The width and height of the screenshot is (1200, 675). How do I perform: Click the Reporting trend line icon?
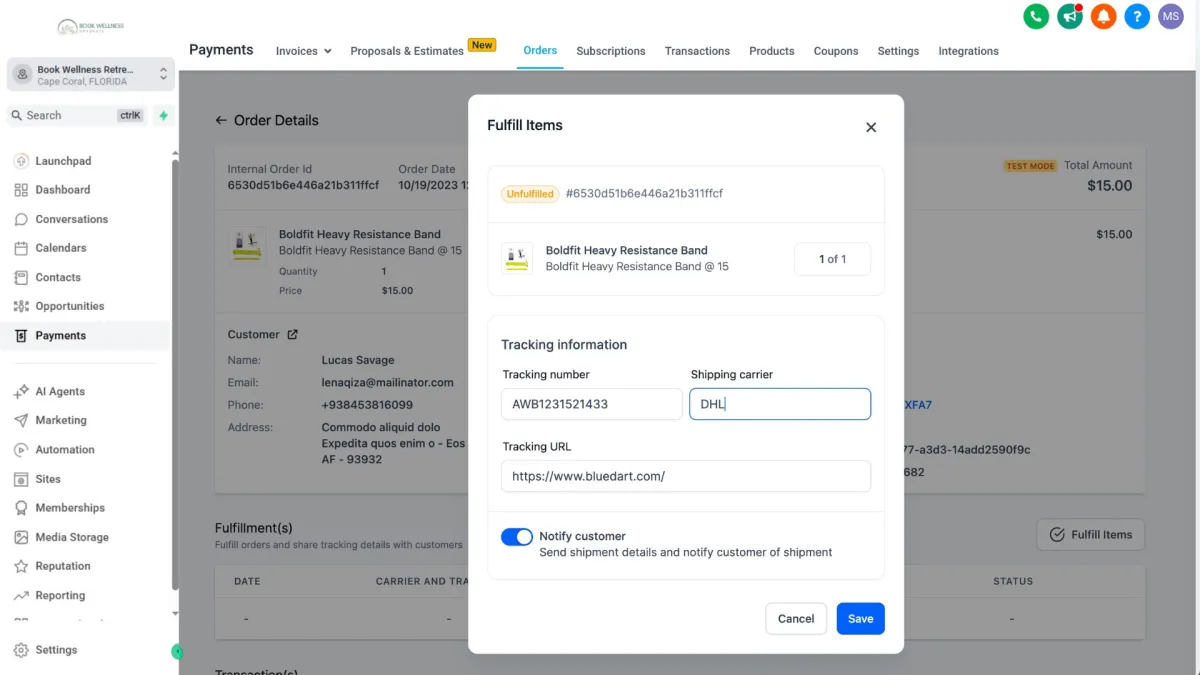[21, 595]
